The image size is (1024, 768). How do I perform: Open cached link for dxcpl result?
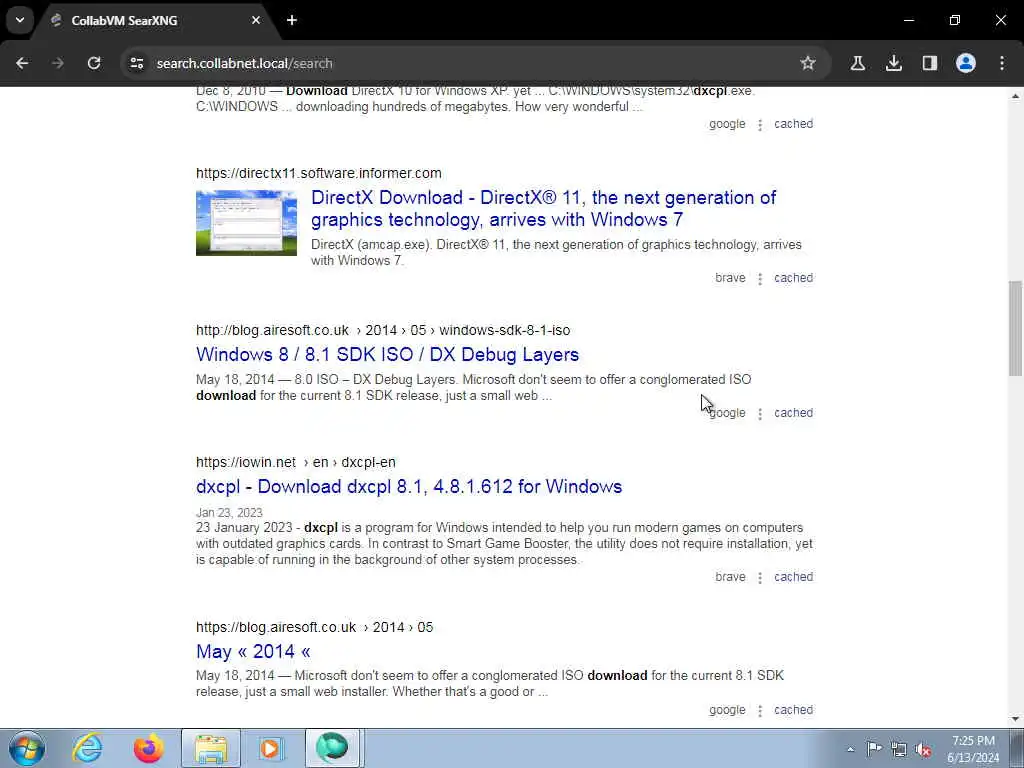tap(793, 577)
